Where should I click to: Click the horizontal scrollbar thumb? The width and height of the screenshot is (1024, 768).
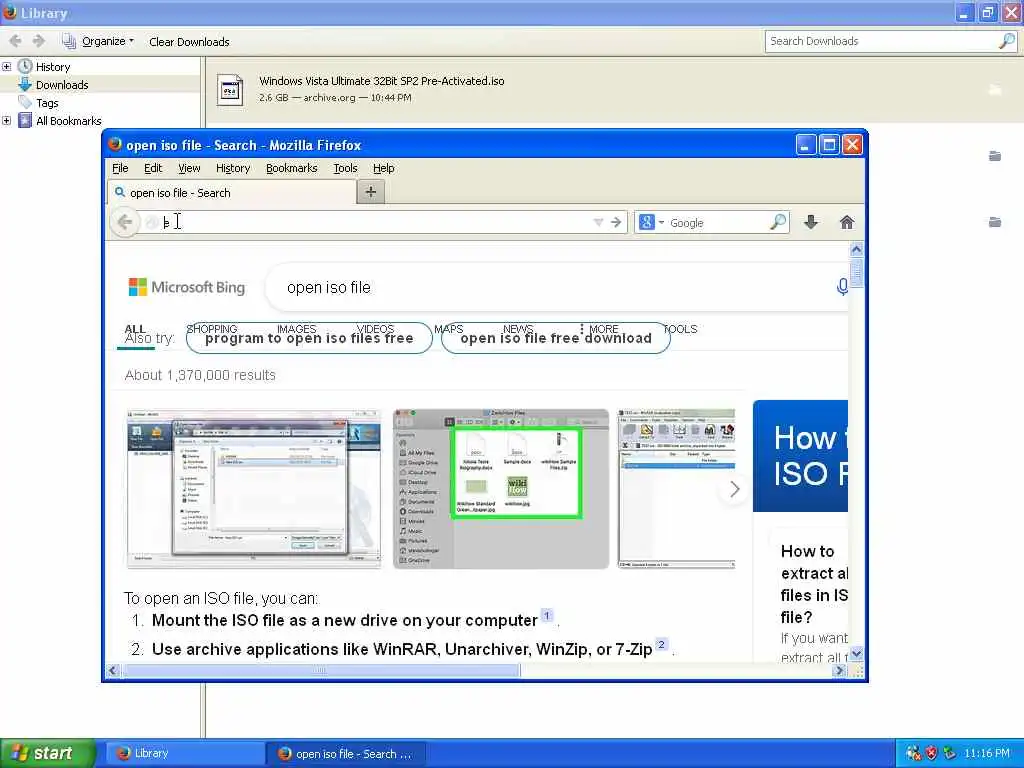319,670
